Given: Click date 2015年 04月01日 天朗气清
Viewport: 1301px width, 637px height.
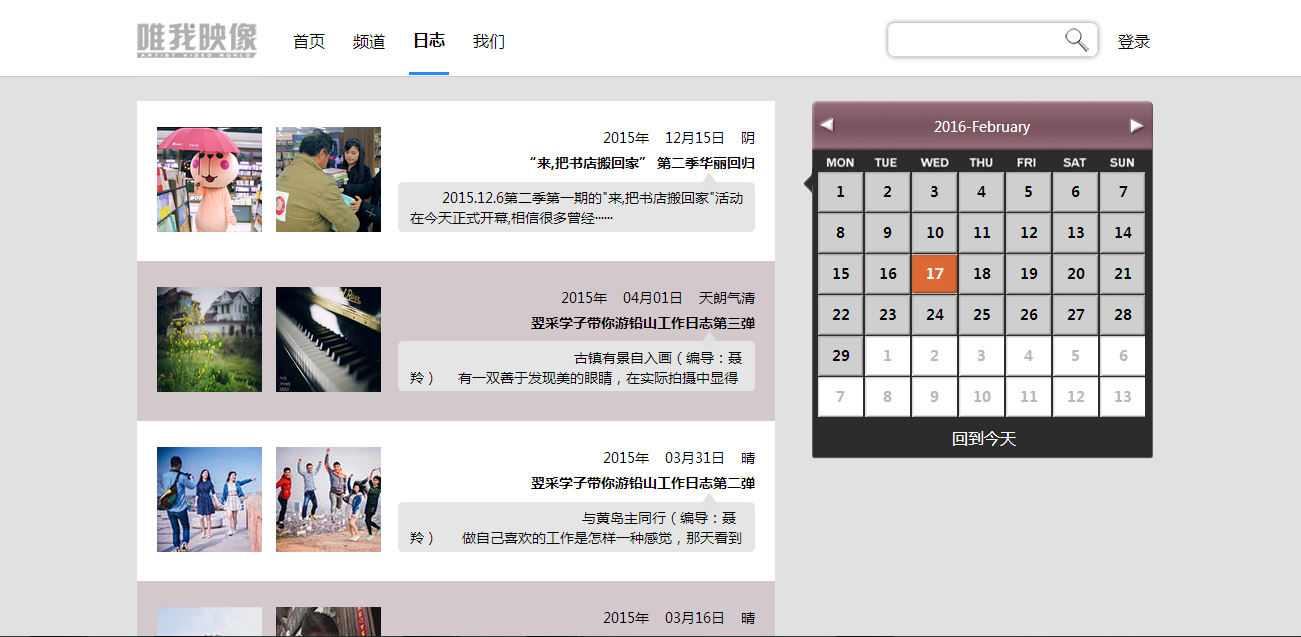Looking at the screenshot, I should coord(658,297).
